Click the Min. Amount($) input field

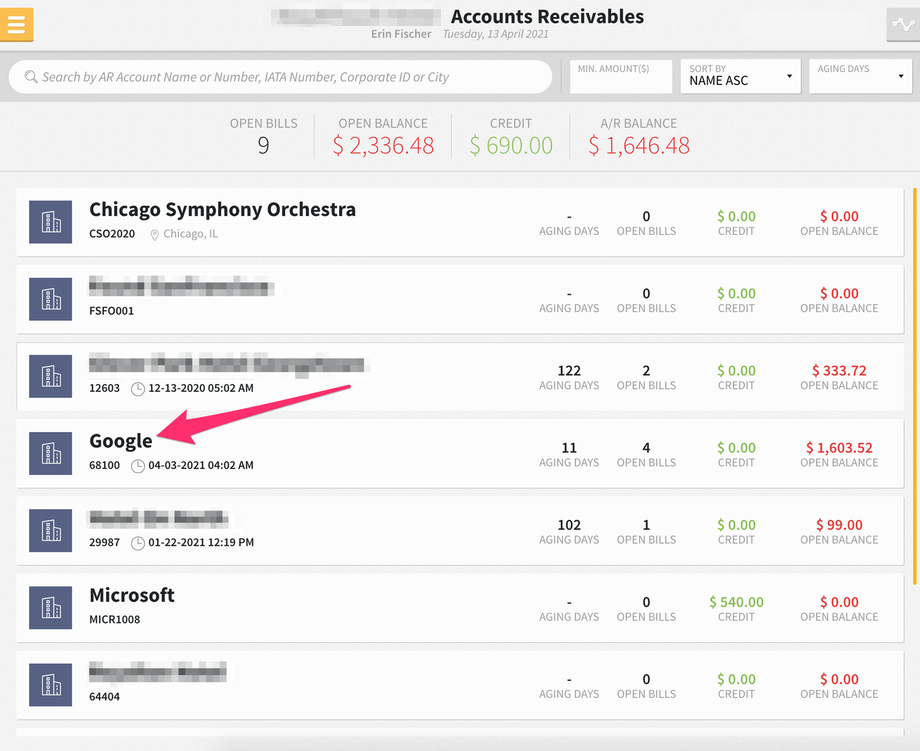pyautogui.click(x=621, y=77)
